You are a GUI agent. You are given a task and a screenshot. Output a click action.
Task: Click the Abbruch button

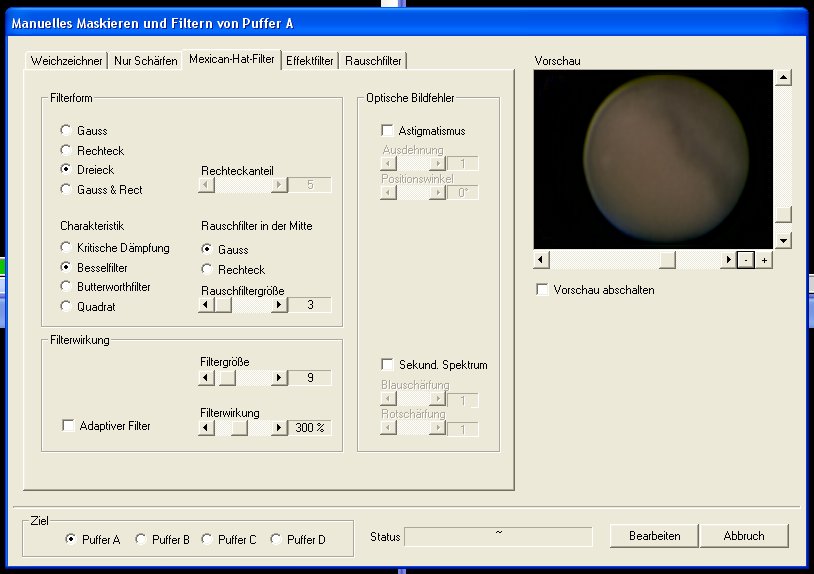pos(744,536)
